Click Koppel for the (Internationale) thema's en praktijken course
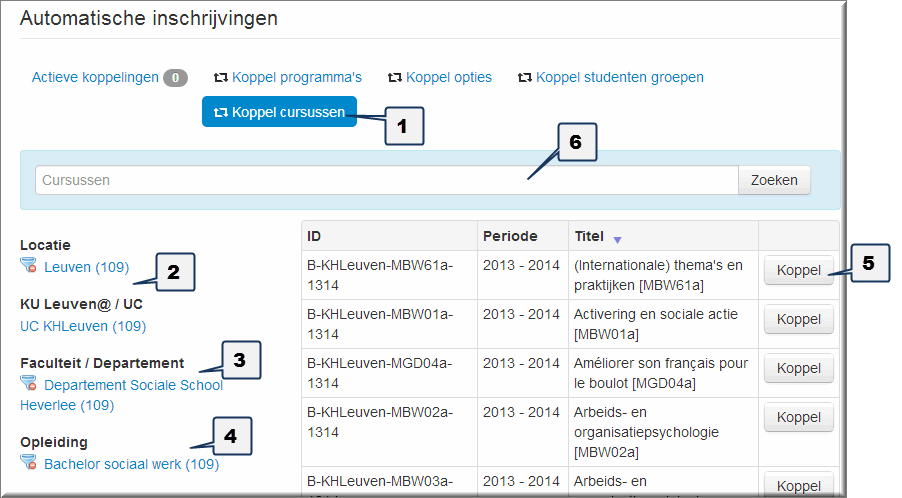The height and width of the screenshot is (498, 902). 798,270
